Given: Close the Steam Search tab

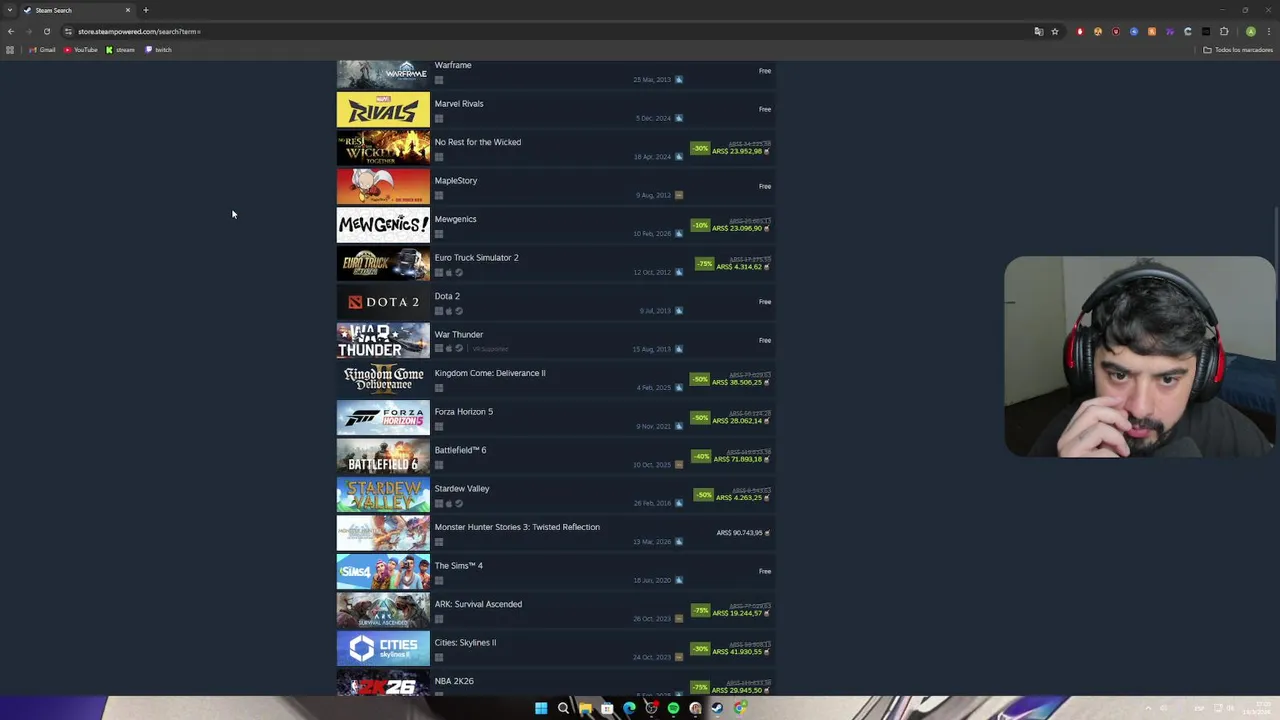Looking at the screenshot, I should (x=127, y=10).
